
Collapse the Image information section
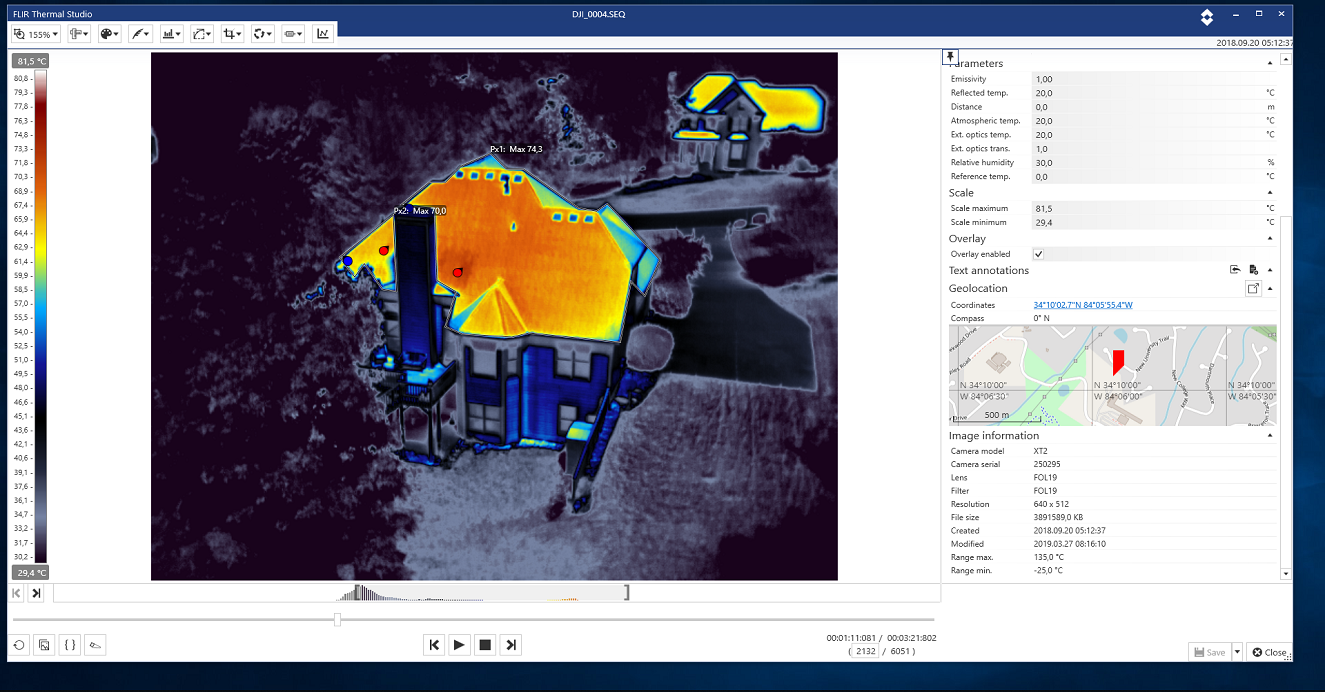1270,436
